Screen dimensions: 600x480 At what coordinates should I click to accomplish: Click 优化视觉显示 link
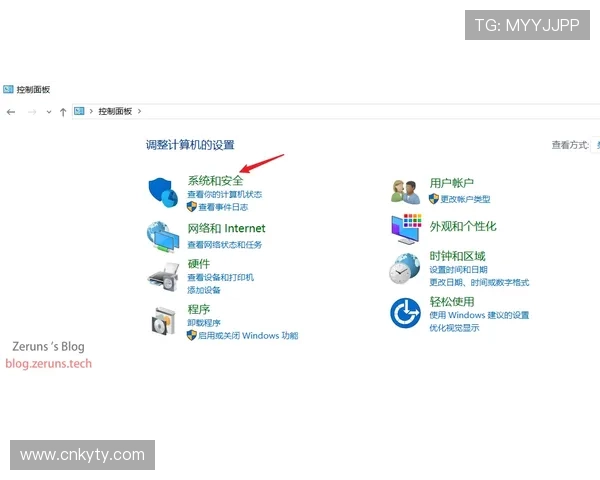[454, 328]
